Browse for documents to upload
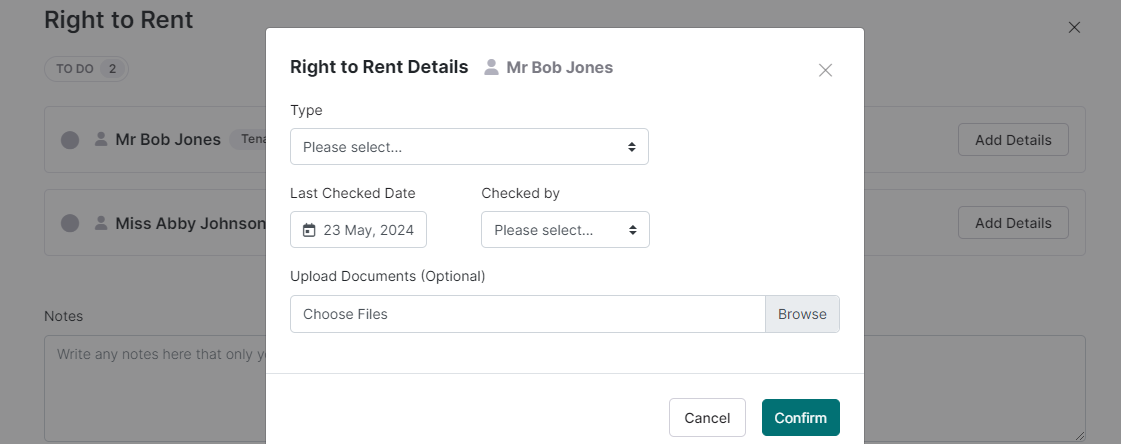The image size is (1121, 444). click(x=802, y=314)
